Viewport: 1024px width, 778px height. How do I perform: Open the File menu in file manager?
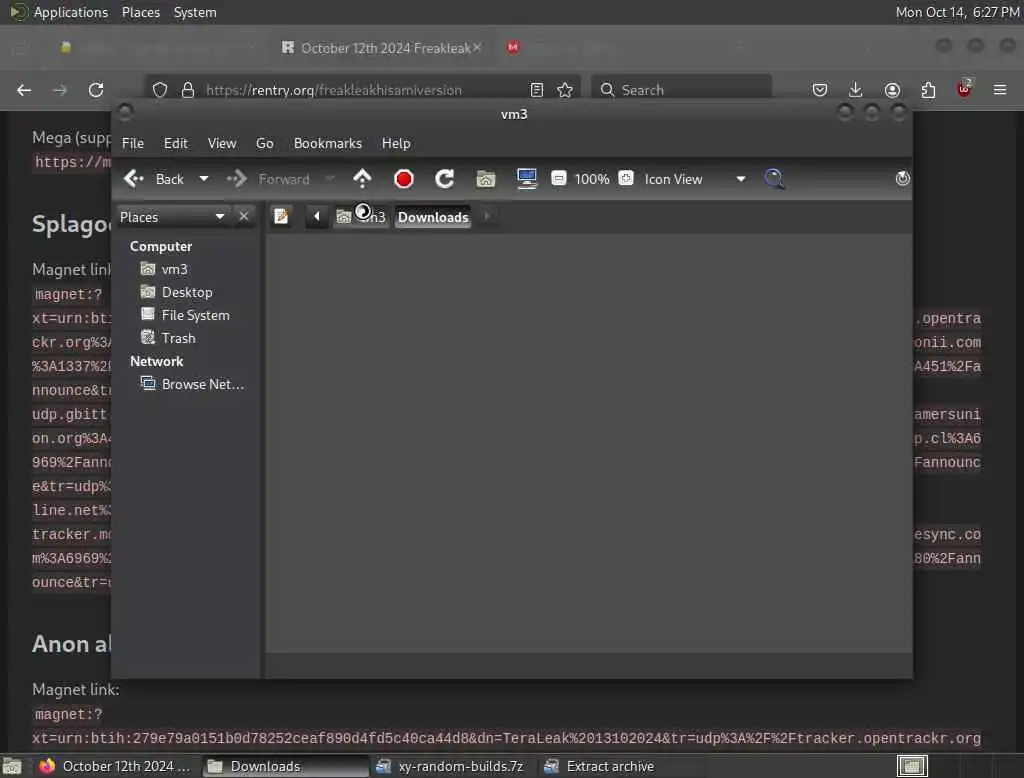click(133, 143)
